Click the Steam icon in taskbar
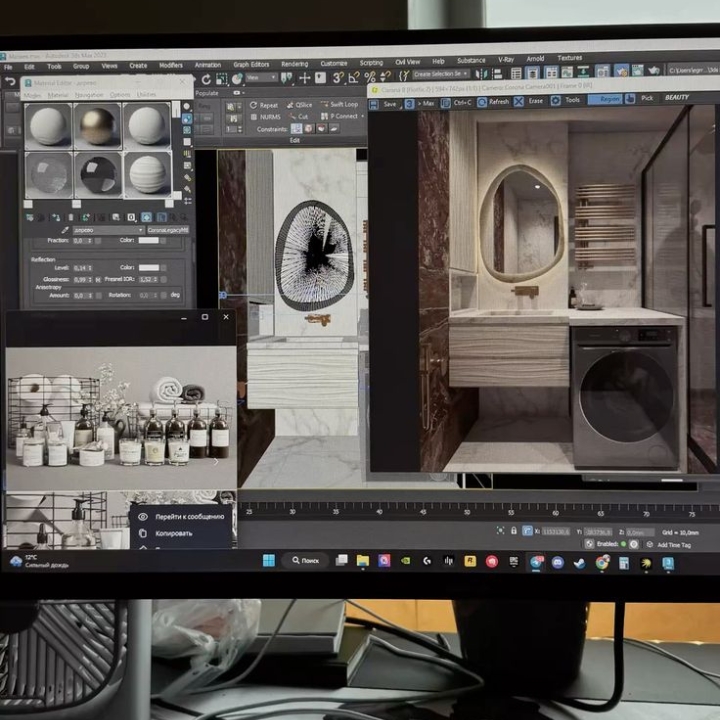Image resolution: width=720 pixels, height=720 pixels. coord(579,563)
